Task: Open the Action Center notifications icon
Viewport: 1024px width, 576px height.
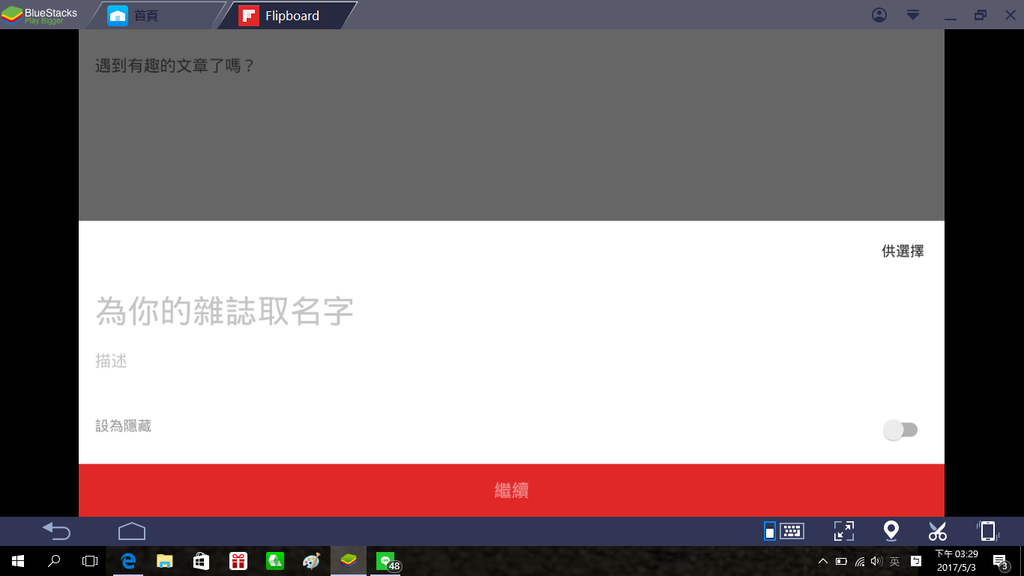Action: (x=1001, y=561)
